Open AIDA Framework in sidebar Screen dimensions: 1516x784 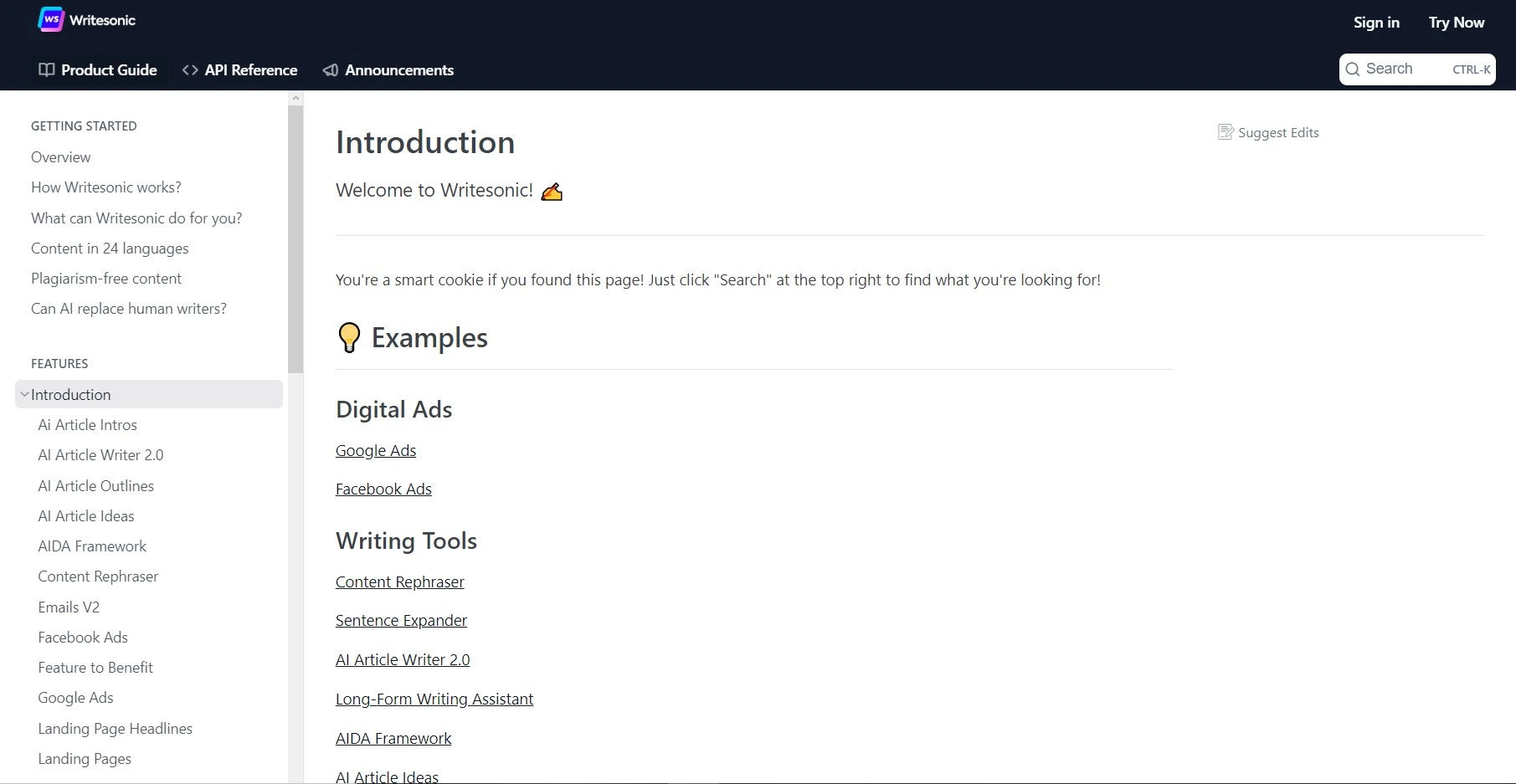click(x=92, y=546)
